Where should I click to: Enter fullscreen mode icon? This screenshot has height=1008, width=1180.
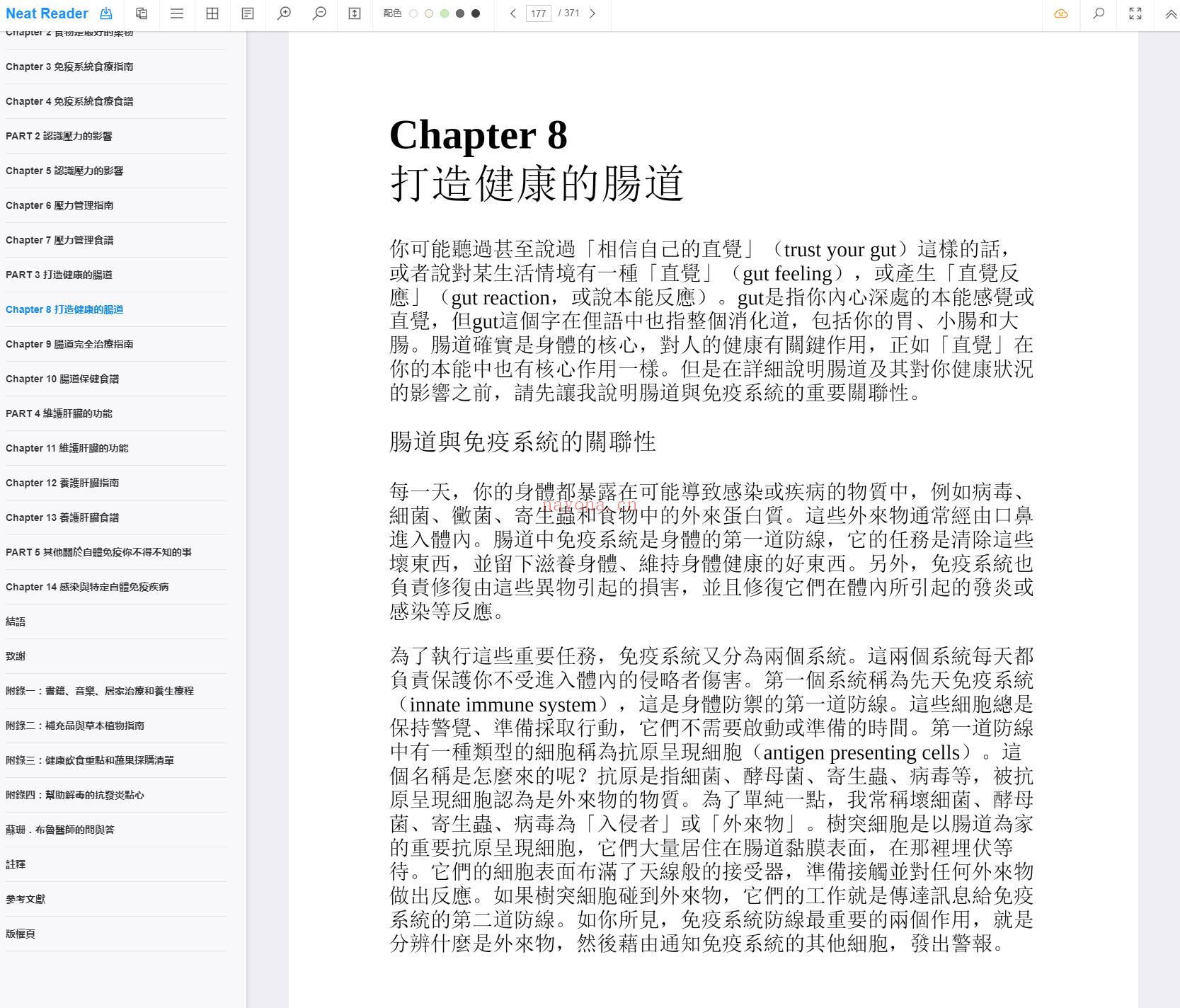tap(1135, 13)
